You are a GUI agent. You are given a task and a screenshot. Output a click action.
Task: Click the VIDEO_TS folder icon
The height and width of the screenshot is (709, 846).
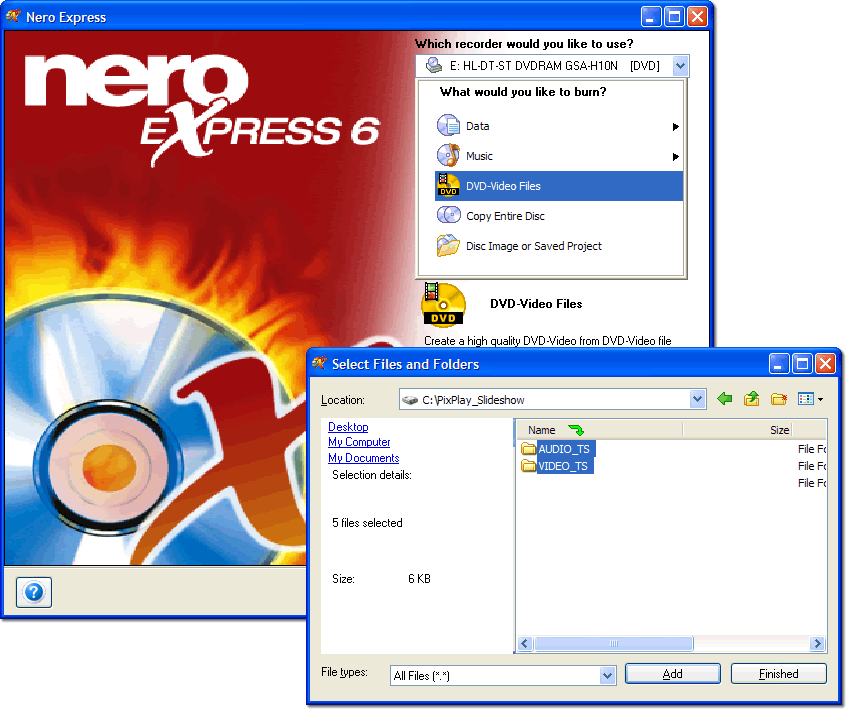click(528, 465)
